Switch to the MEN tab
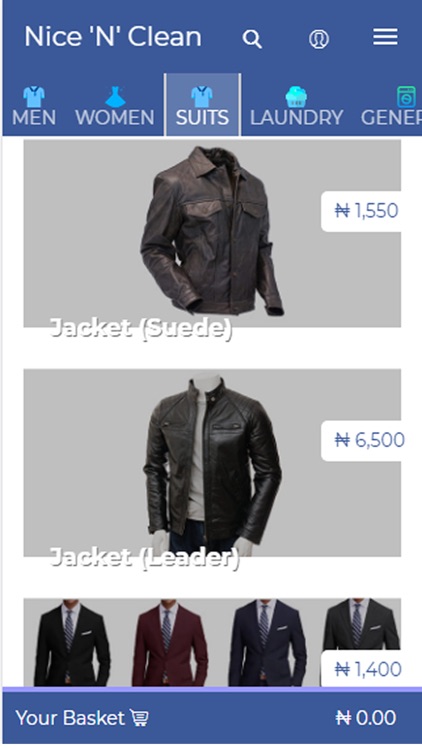The image size is (422, 750). pos(34,106)
